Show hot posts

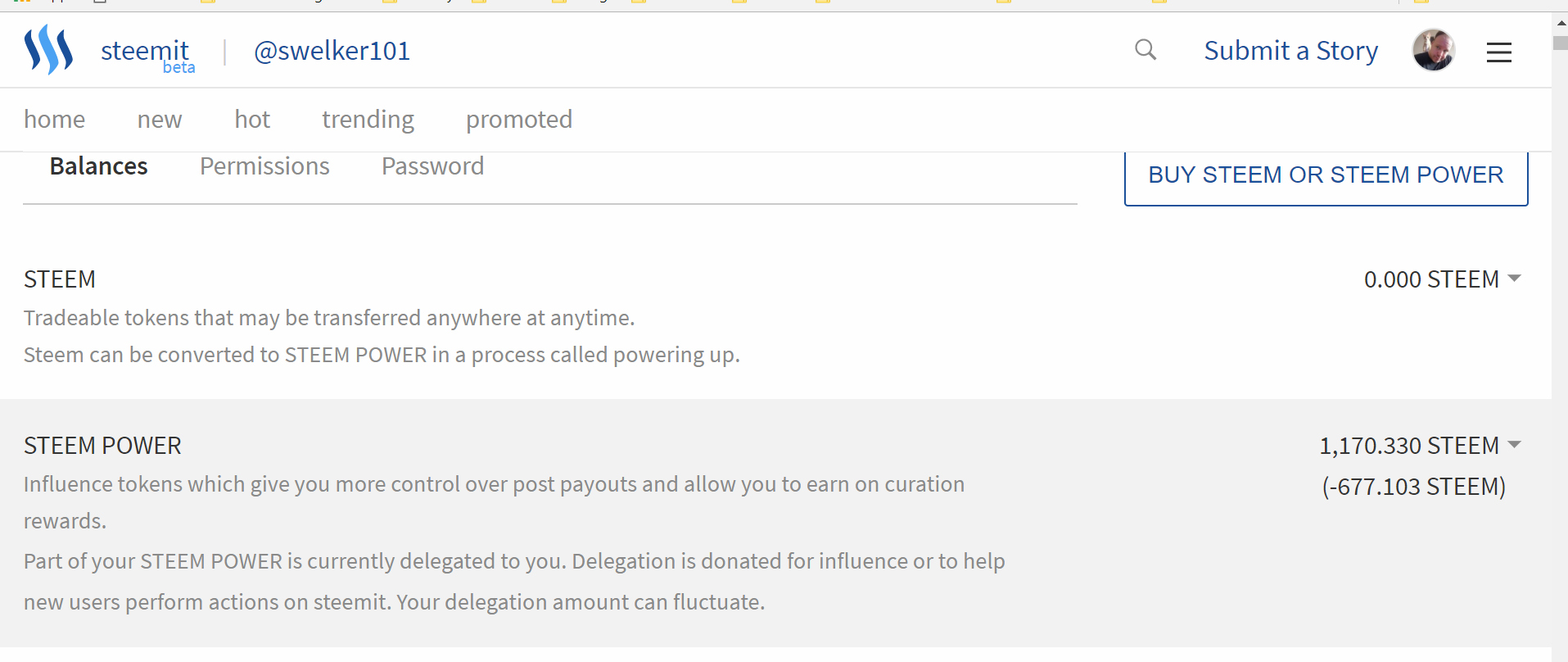pyautogui.click(x=252, y=120)
